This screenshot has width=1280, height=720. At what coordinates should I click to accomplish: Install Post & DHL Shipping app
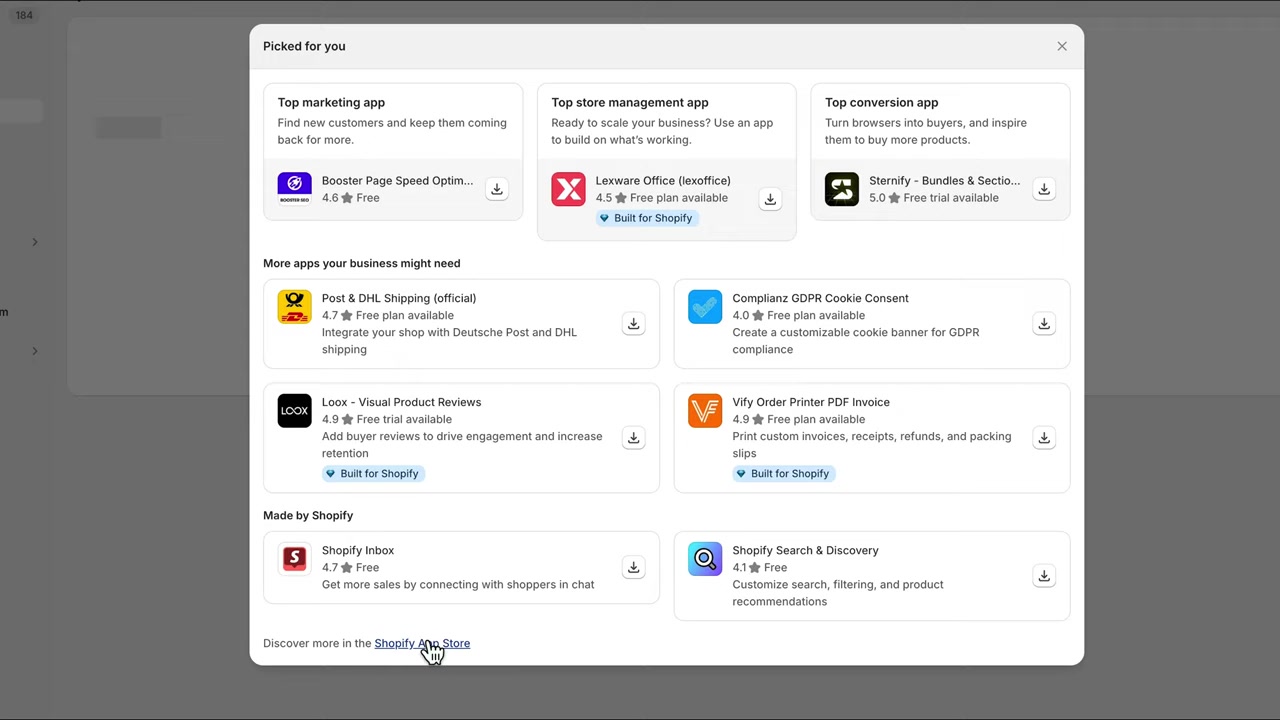[633, 323]
